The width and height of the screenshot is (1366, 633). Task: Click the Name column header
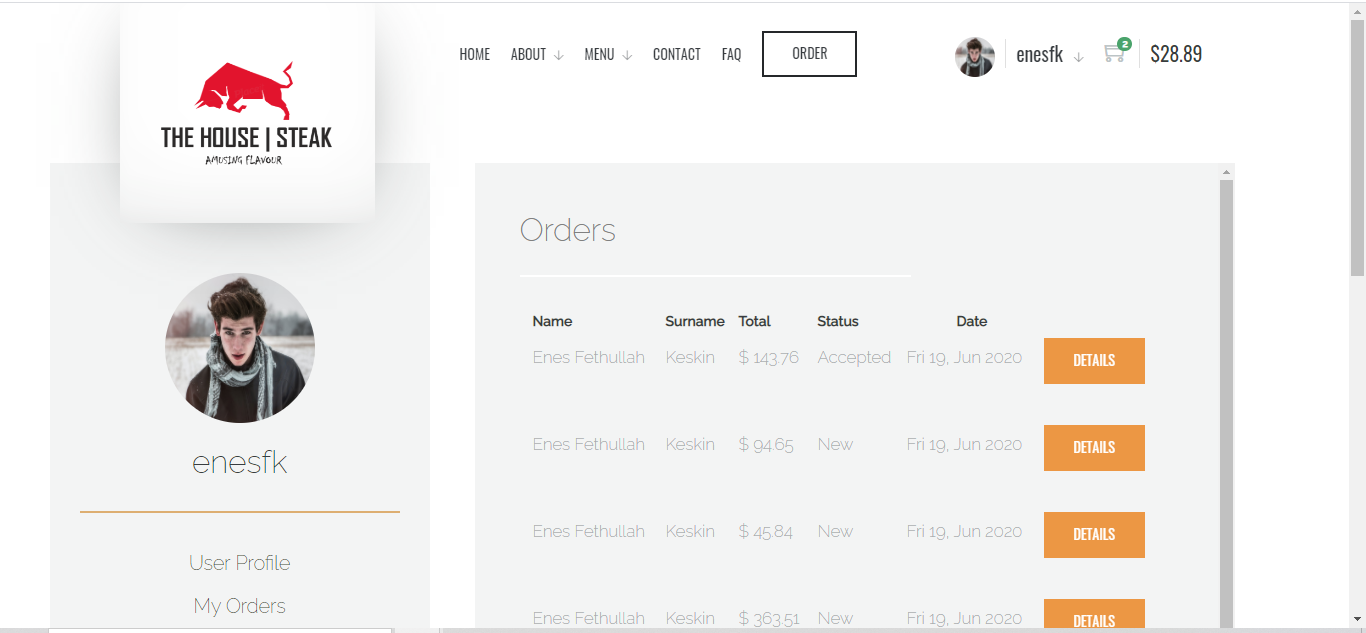point(552,321)
